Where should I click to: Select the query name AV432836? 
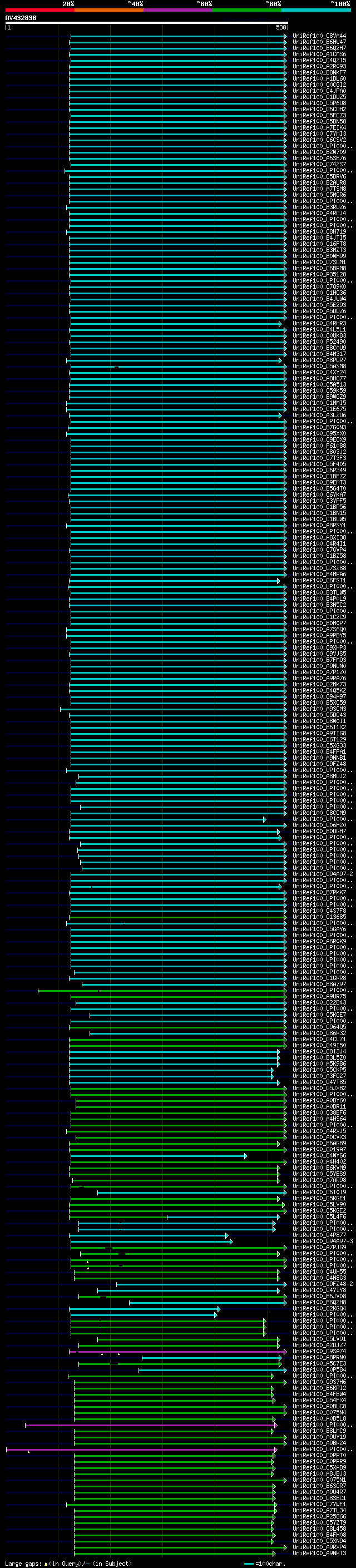pos(21,18)
